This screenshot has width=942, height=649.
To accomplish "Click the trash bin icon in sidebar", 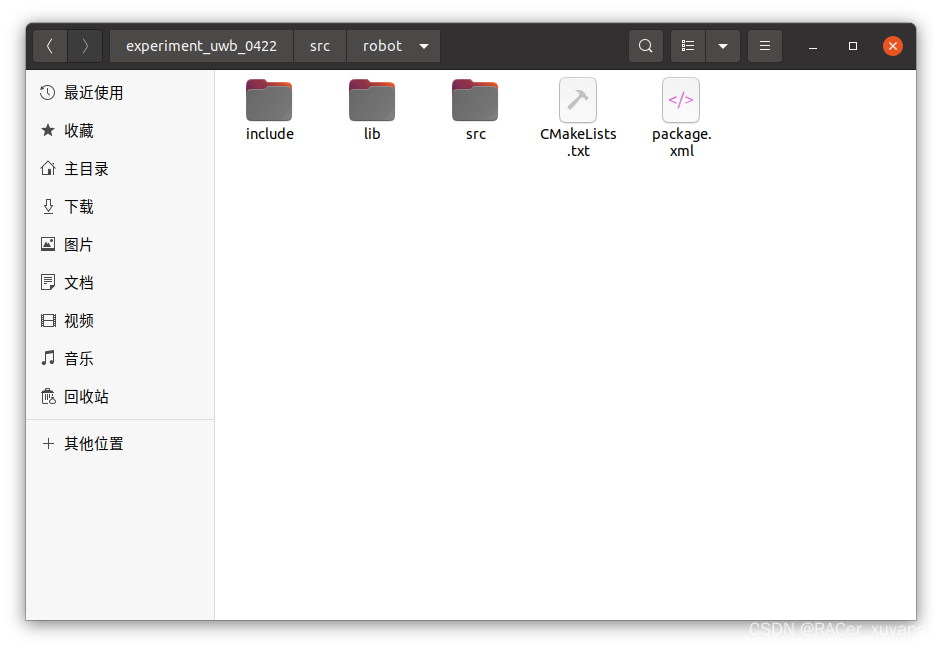I will (x=47, y=396).
